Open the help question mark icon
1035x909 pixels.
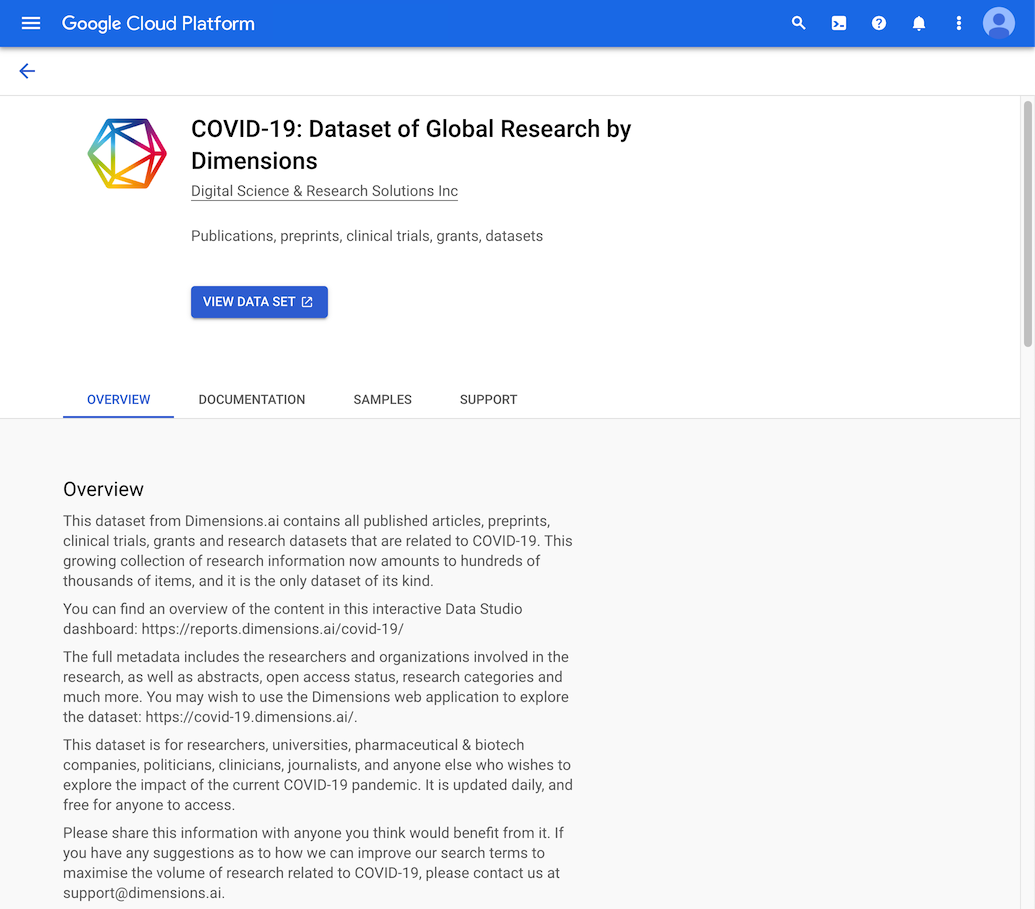click(879, 23)
